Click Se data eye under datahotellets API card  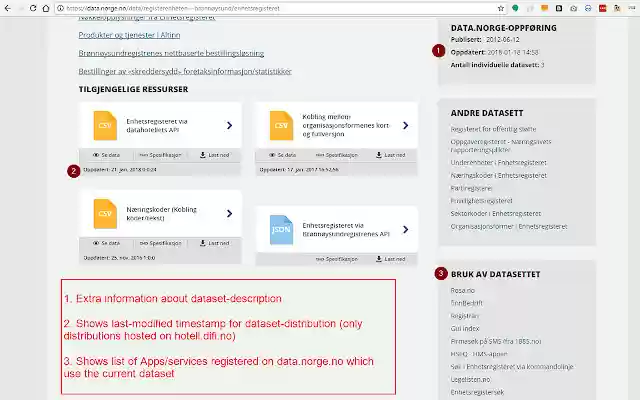[x=106, y=155]
